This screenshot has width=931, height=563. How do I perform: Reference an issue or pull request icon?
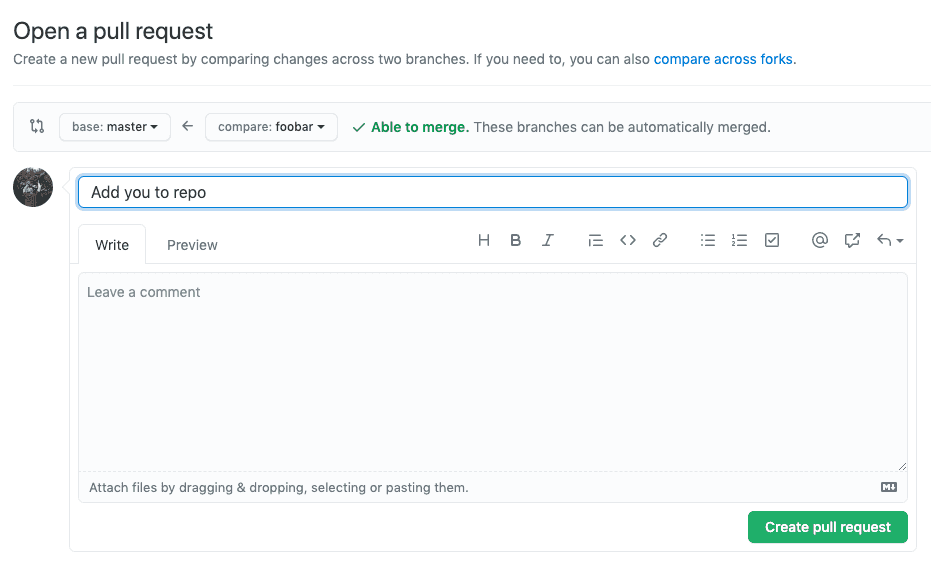(x=852, y=240)
